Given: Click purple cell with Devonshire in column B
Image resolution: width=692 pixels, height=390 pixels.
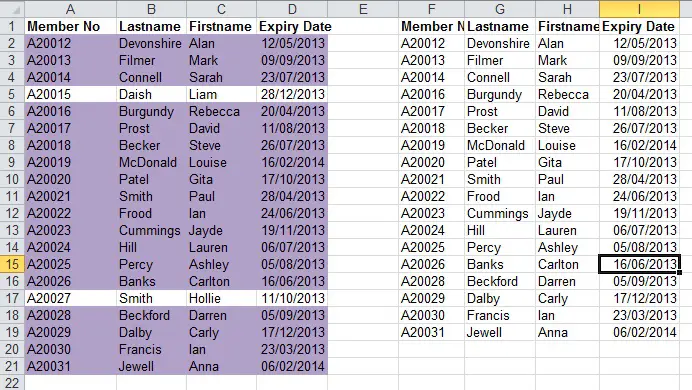Looking at the screenshot, I should coord(151,43).
